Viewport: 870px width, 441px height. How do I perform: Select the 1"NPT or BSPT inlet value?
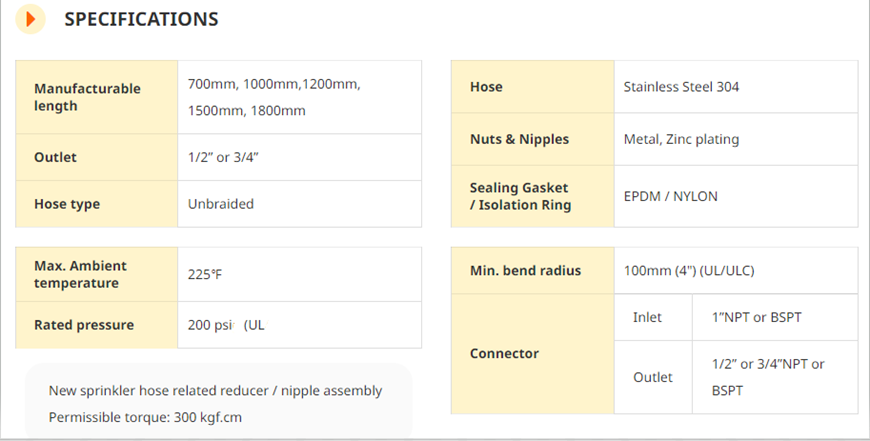coord(757,317)
